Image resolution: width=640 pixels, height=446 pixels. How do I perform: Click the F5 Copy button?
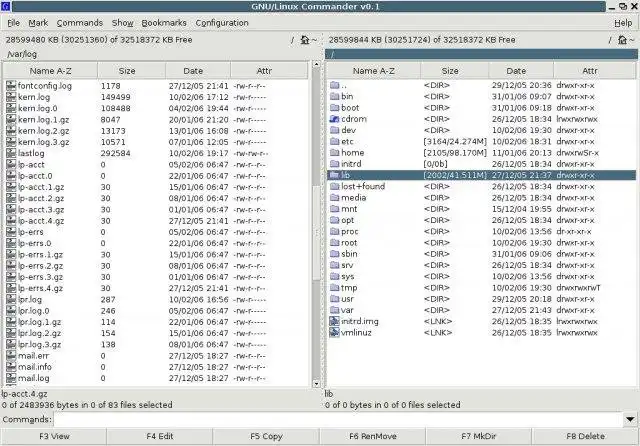pos(266,436)
